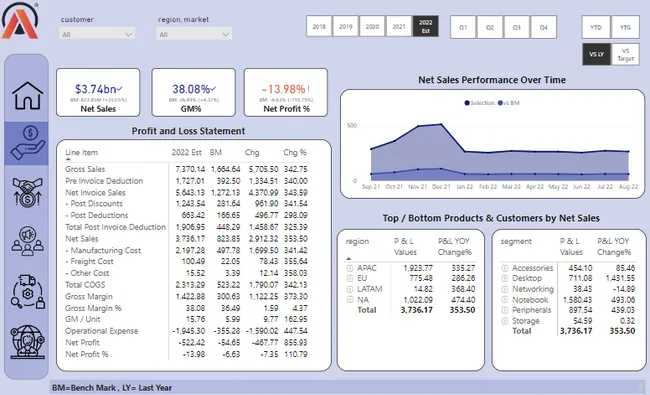This screenshot has height=395, width=650.
Task: Expand the Accessories segment row
Action: point(504,268)
